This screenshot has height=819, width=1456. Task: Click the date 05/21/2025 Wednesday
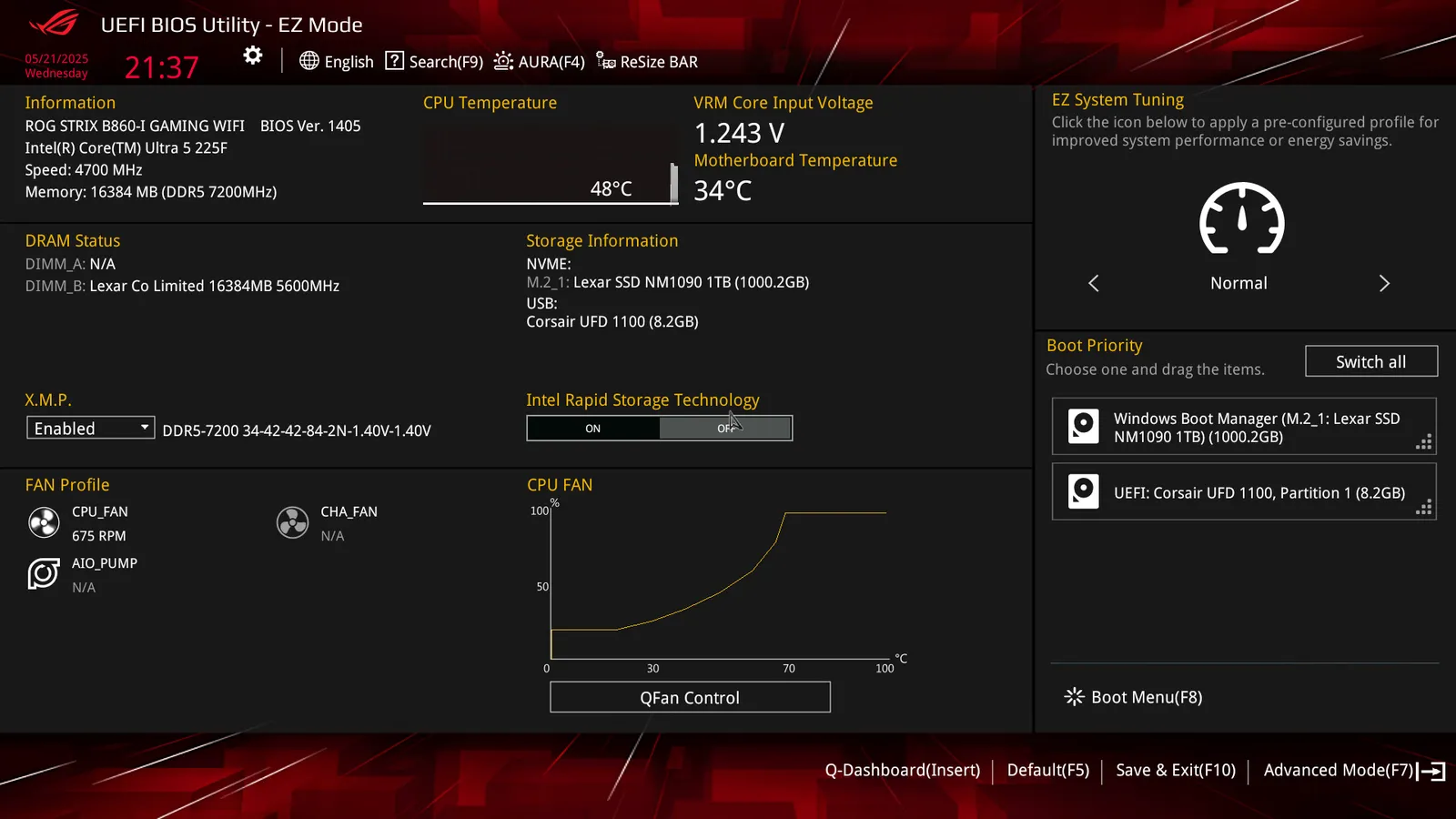[x=56, y=66]
